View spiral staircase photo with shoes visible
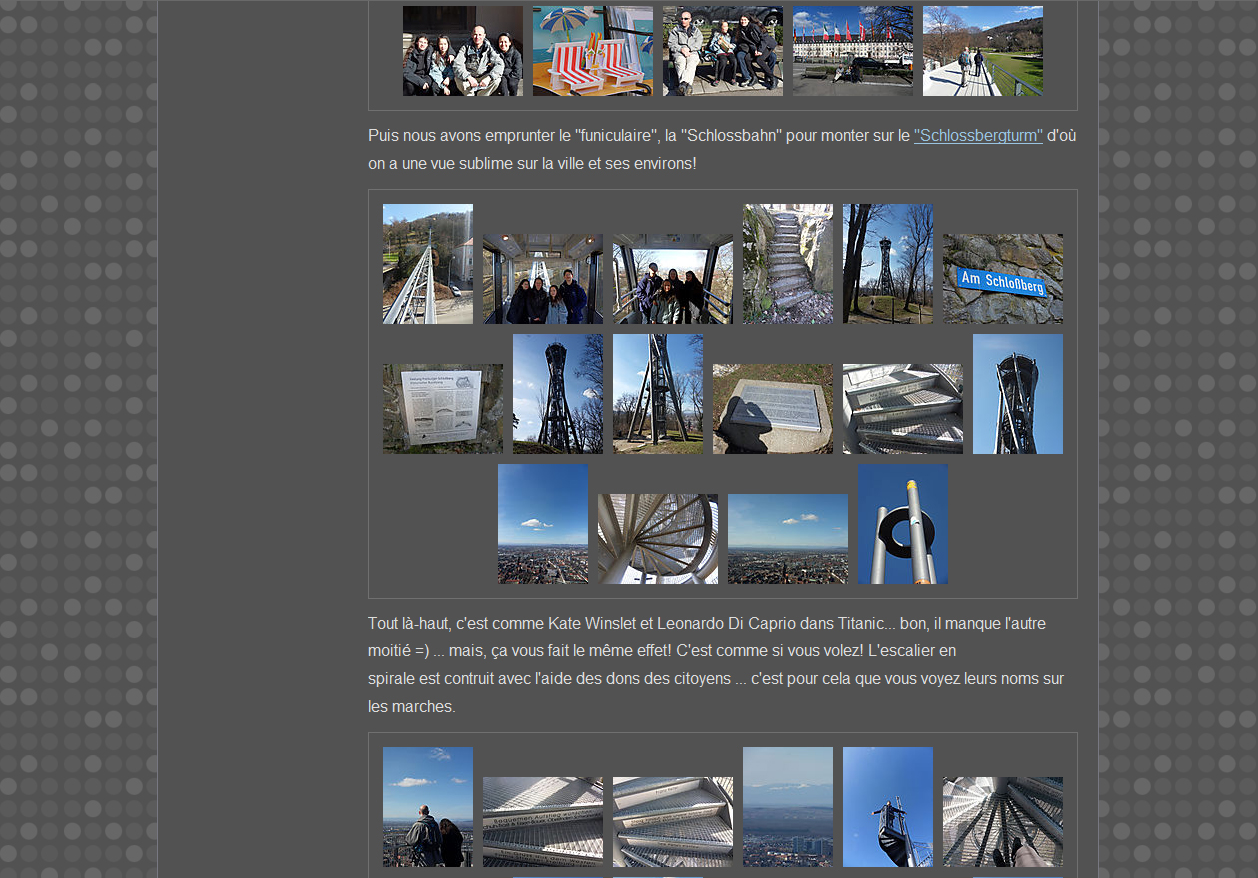Image resolution: width=1258 pixels, height=878 pixels. tap(1002, 822)
